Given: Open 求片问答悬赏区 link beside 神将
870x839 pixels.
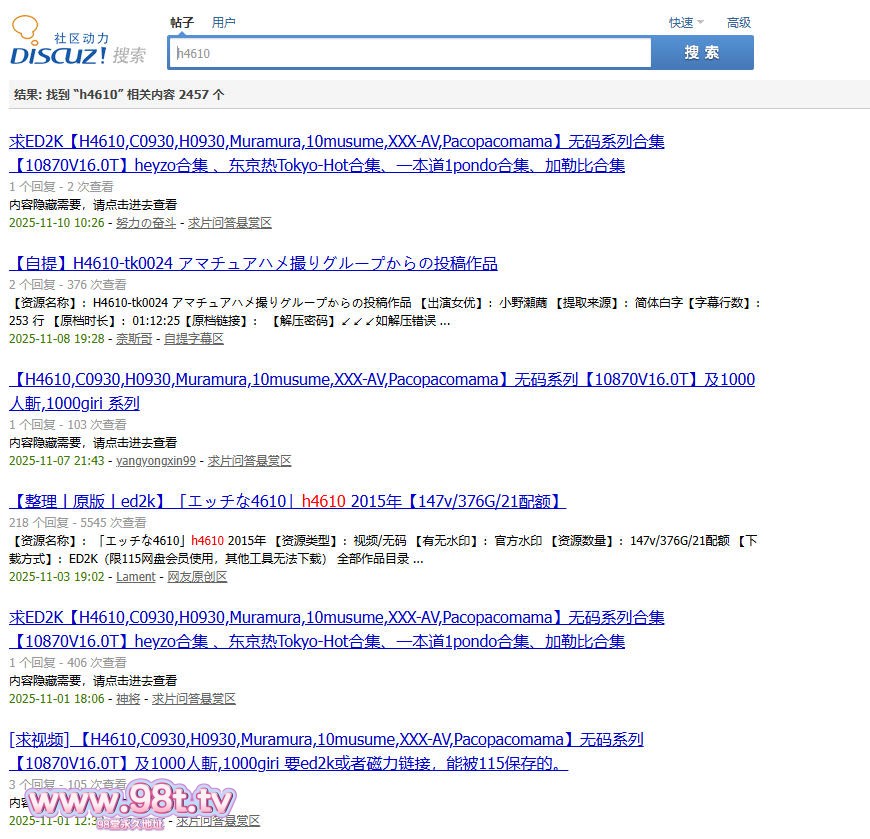Looking at the screenshot, I should tap(194, 699).
